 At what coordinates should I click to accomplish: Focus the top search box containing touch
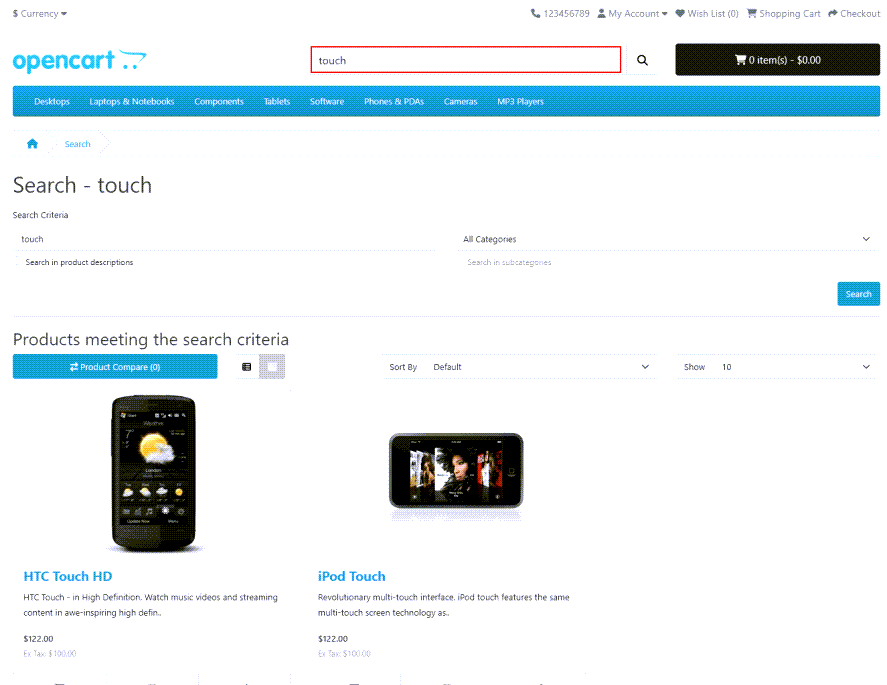tap(466, 60)
